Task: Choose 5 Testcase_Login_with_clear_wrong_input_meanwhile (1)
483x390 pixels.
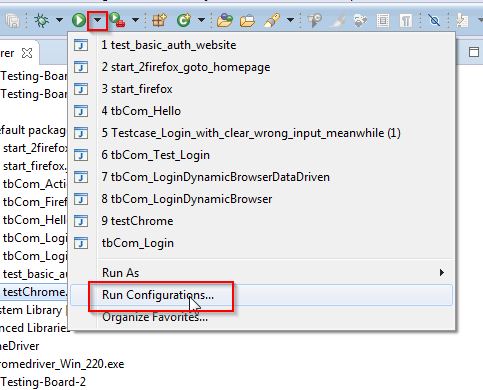Action: click(x=261, y=133)
